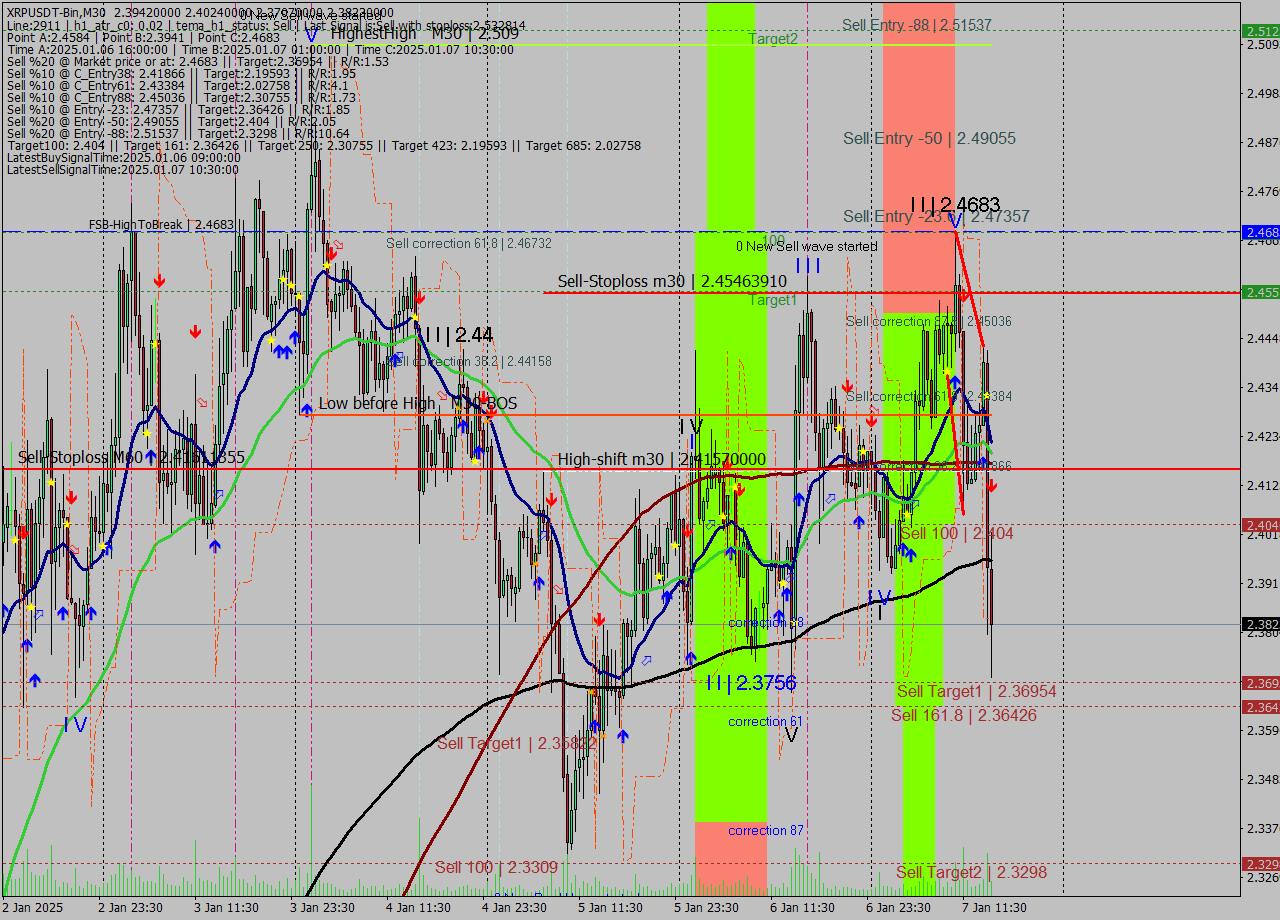Click the 'I I I 2.4683' wave label
Screen dimensions: 1280x920
click(x=955, y=205)
